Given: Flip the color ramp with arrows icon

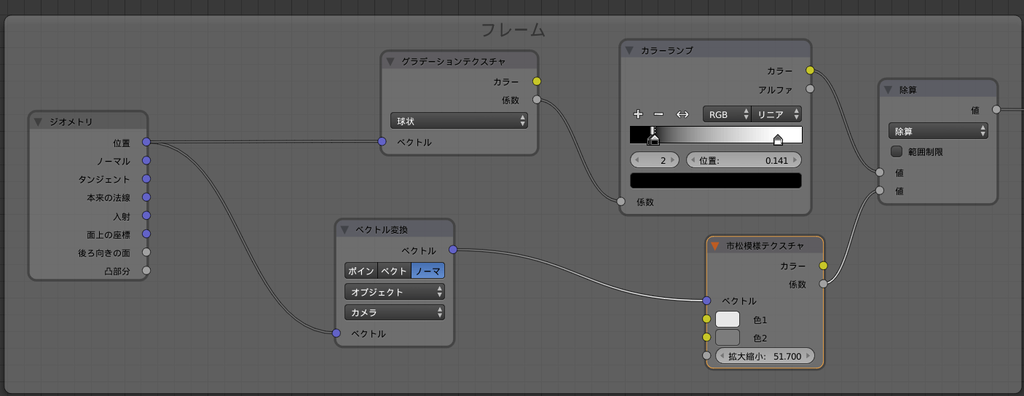Looking at the screenshot, I should click(x=682, y=114).
